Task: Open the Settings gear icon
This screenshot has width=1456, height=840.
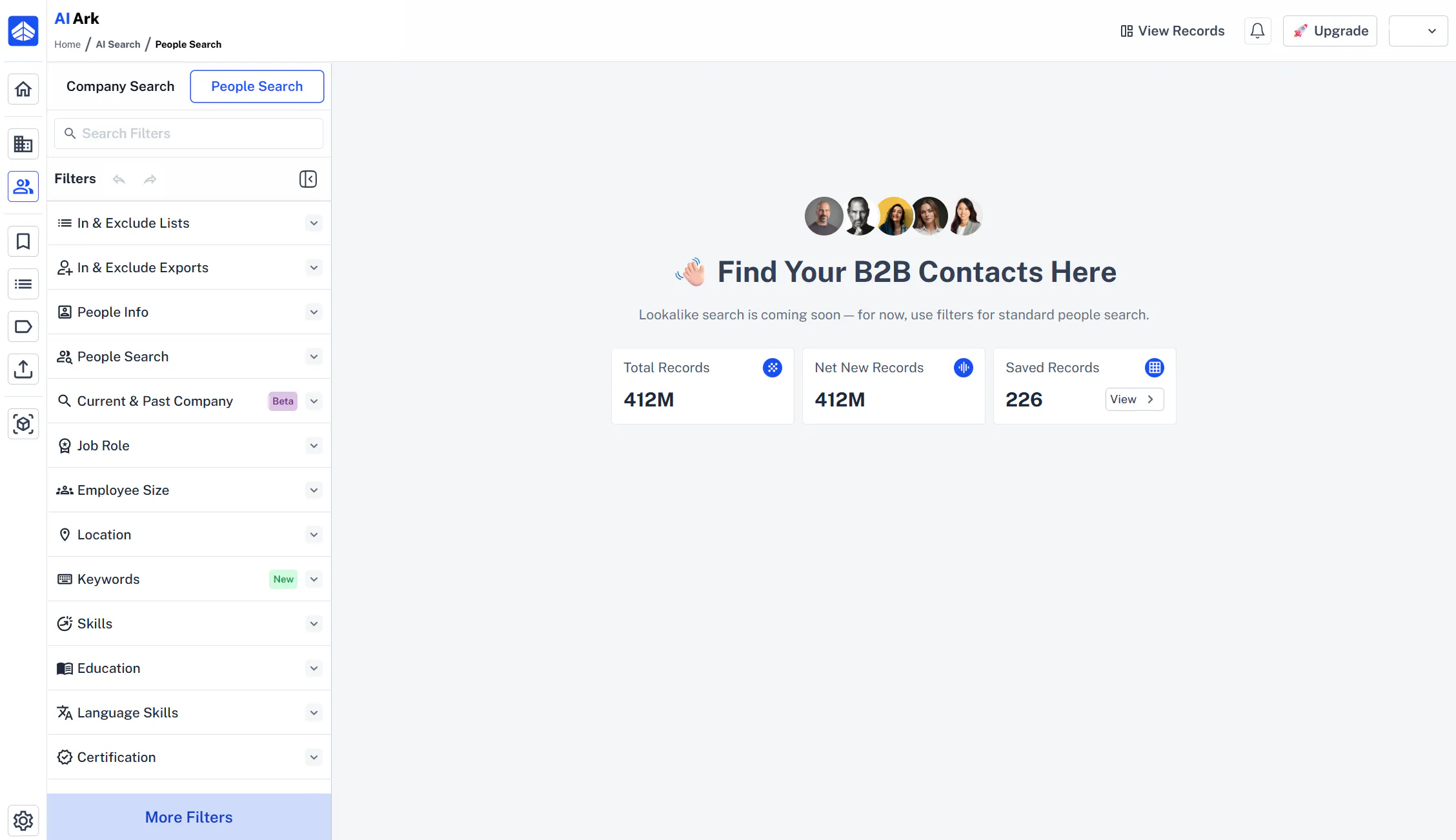Action: (23, 821)
